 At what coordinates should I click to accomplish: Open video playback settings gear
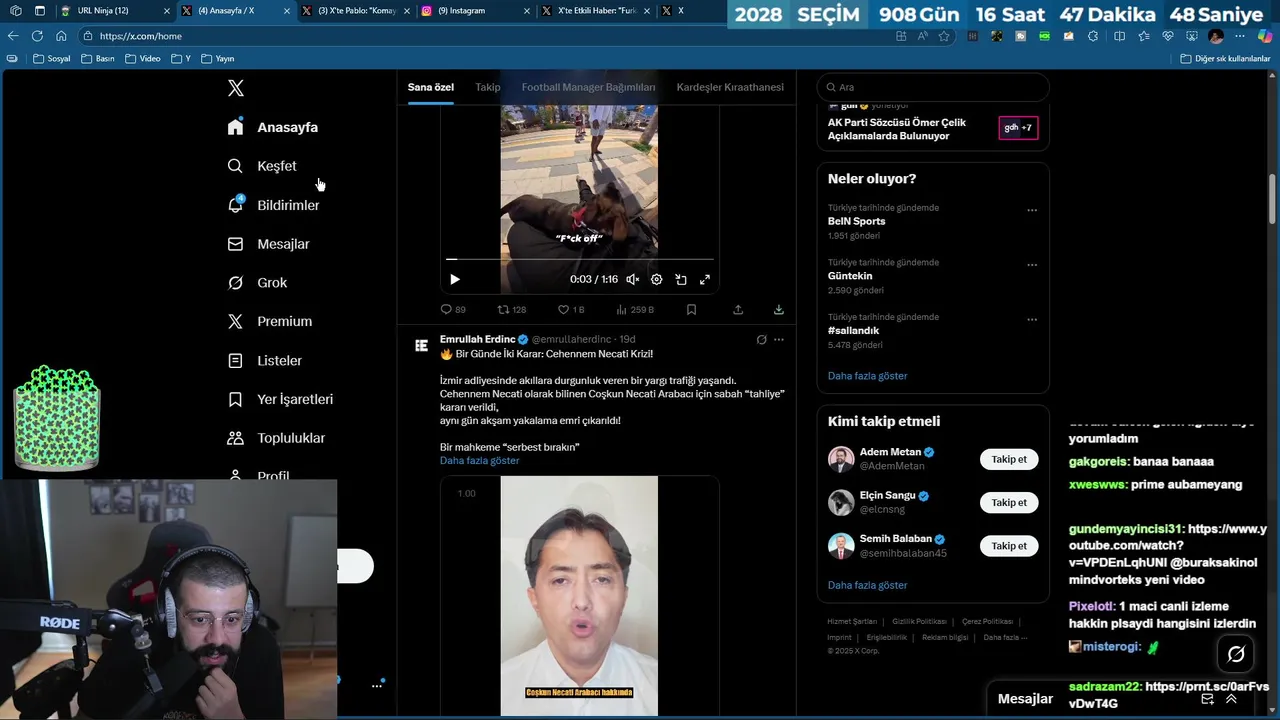pos(657,280)
